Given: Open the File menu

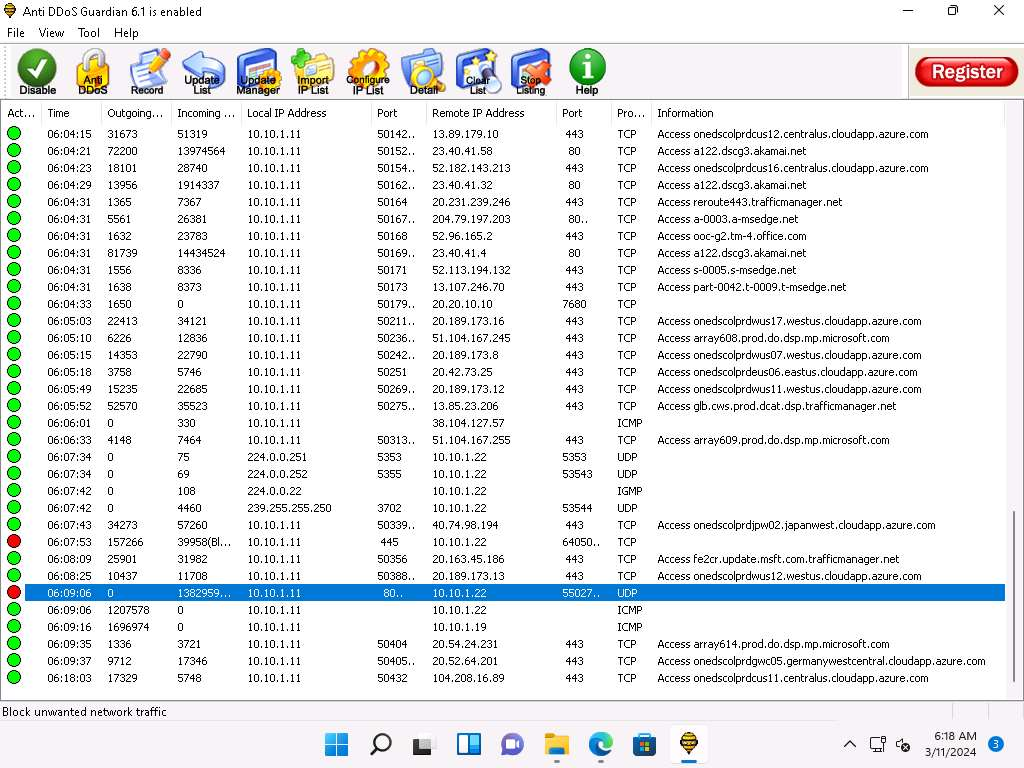Looking at the screenshot, I should click(x=16, y=33).
